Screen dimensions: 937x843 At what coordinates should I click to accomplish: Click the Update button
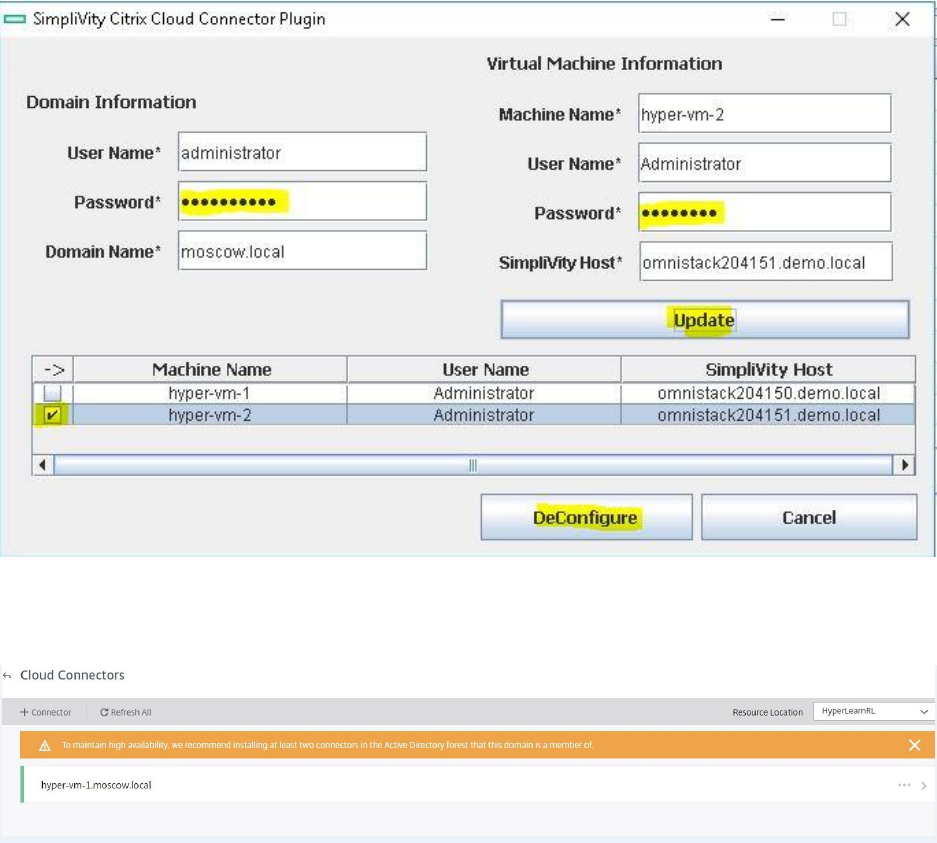point(705,320)
